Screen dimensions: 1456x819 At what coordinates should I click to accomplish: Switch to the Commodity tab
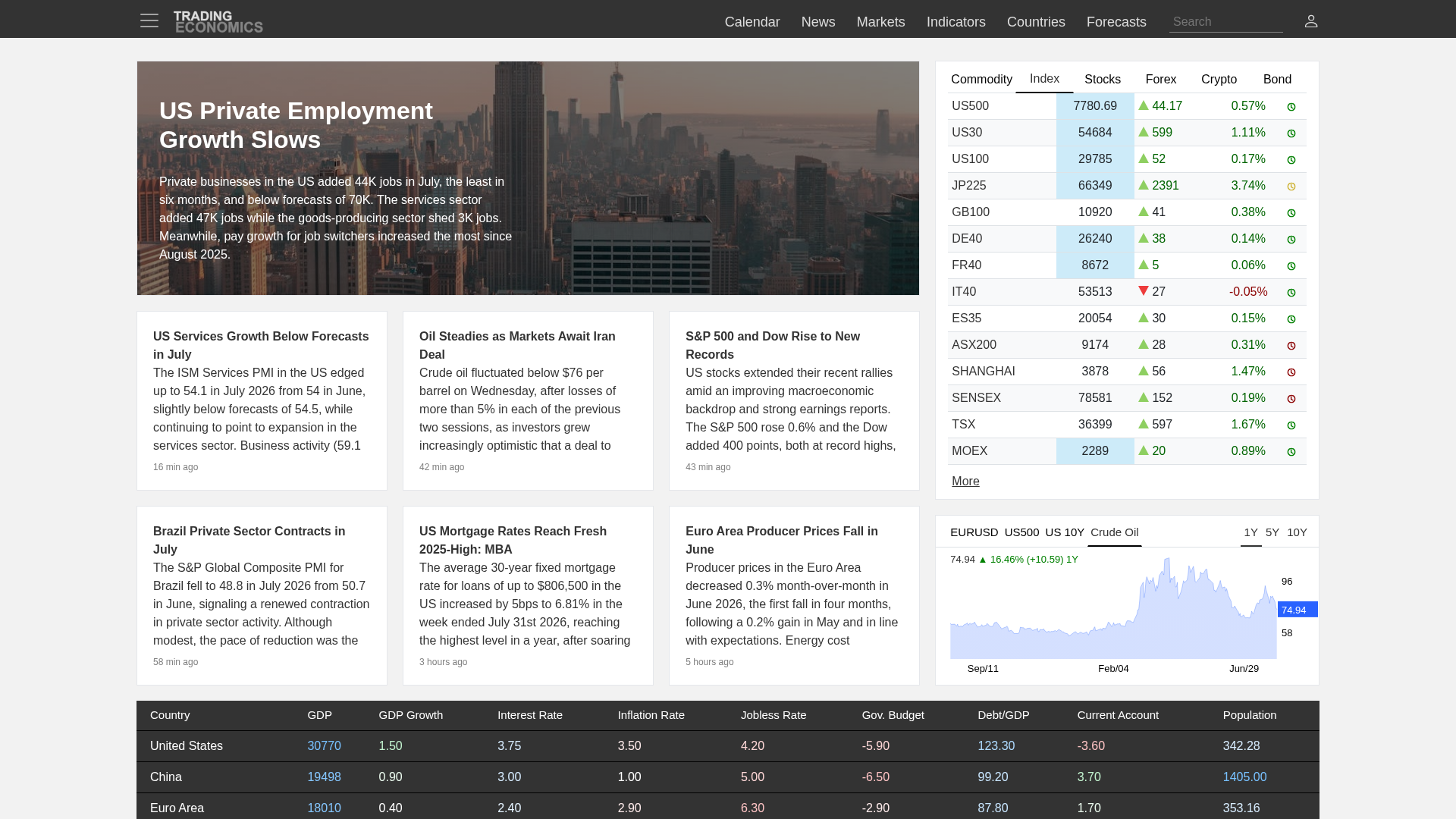[981, 80]
